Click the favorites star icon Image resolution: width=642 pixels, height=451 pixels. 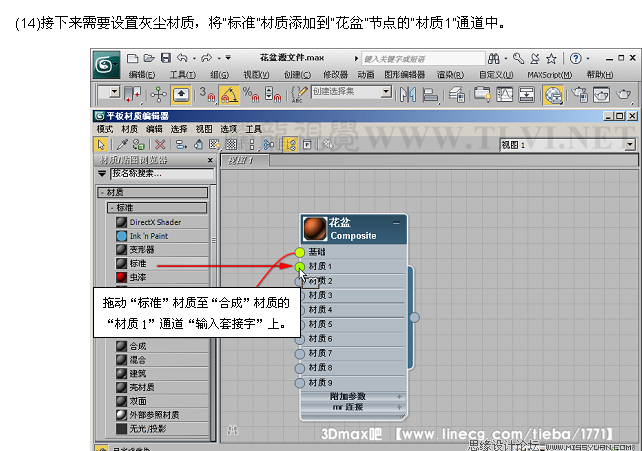pyautogui.click(x=552, y=59)
